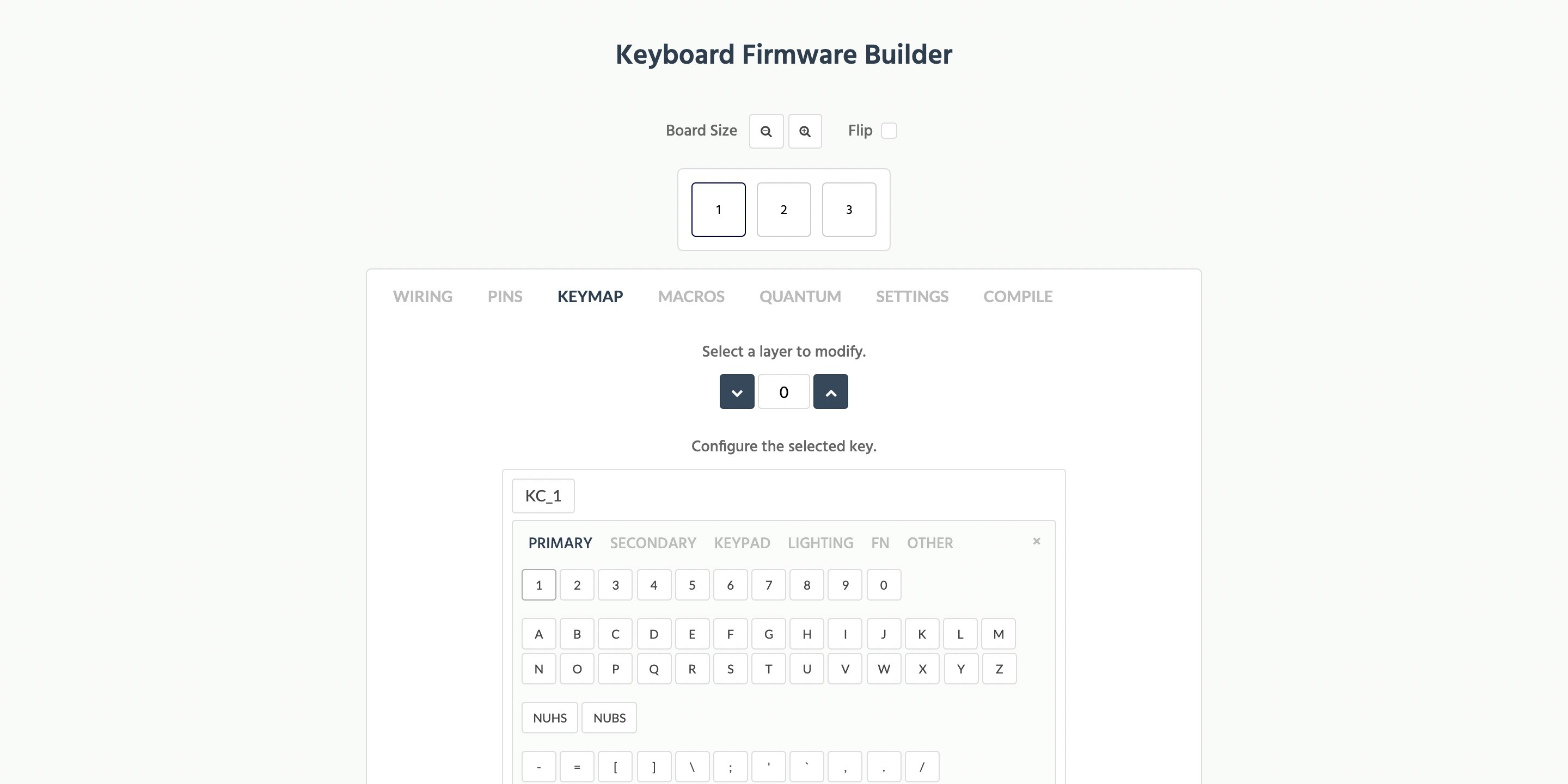Assign the A keycode
This screenshot has width=1568, height=784.
(538, 634)
